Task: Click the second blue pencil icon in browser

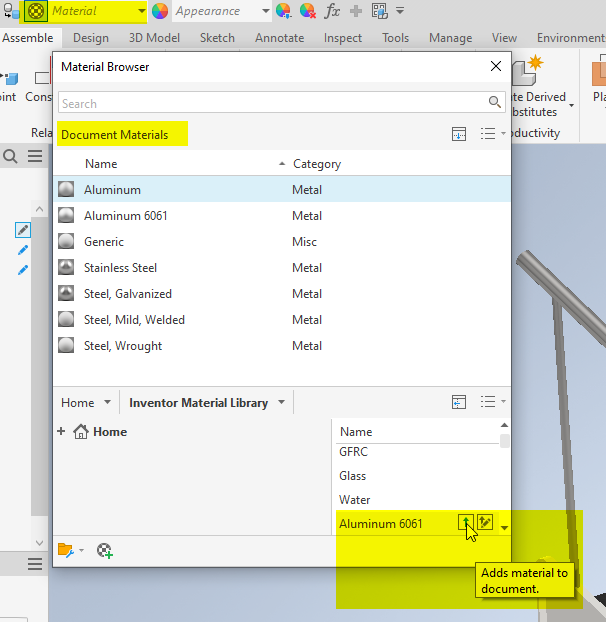Action: click(x=23, y=250)
